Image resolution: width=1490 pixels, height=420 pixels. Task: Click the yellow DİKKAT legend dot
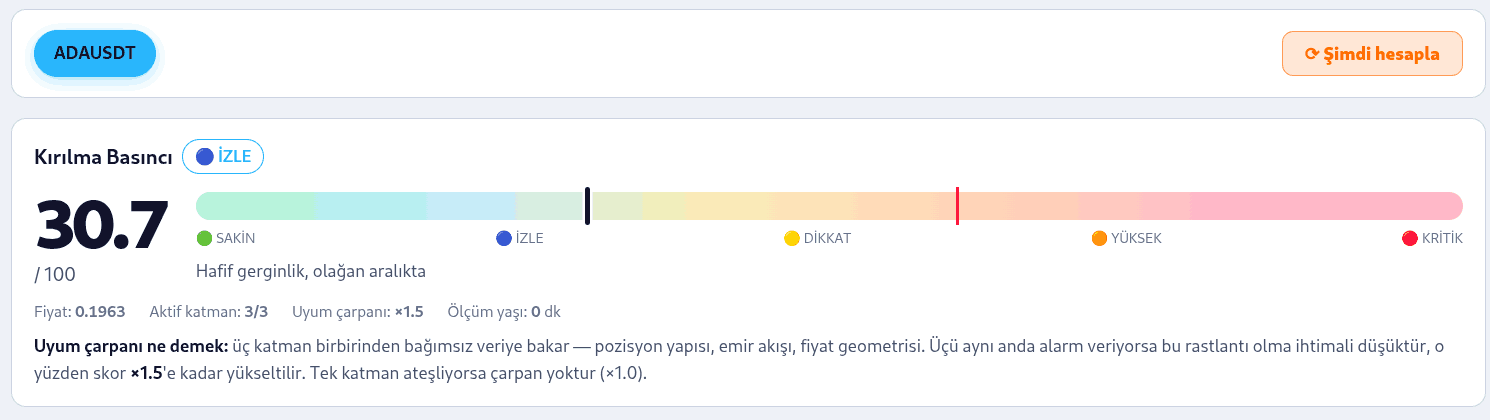[x=792, y=238]
